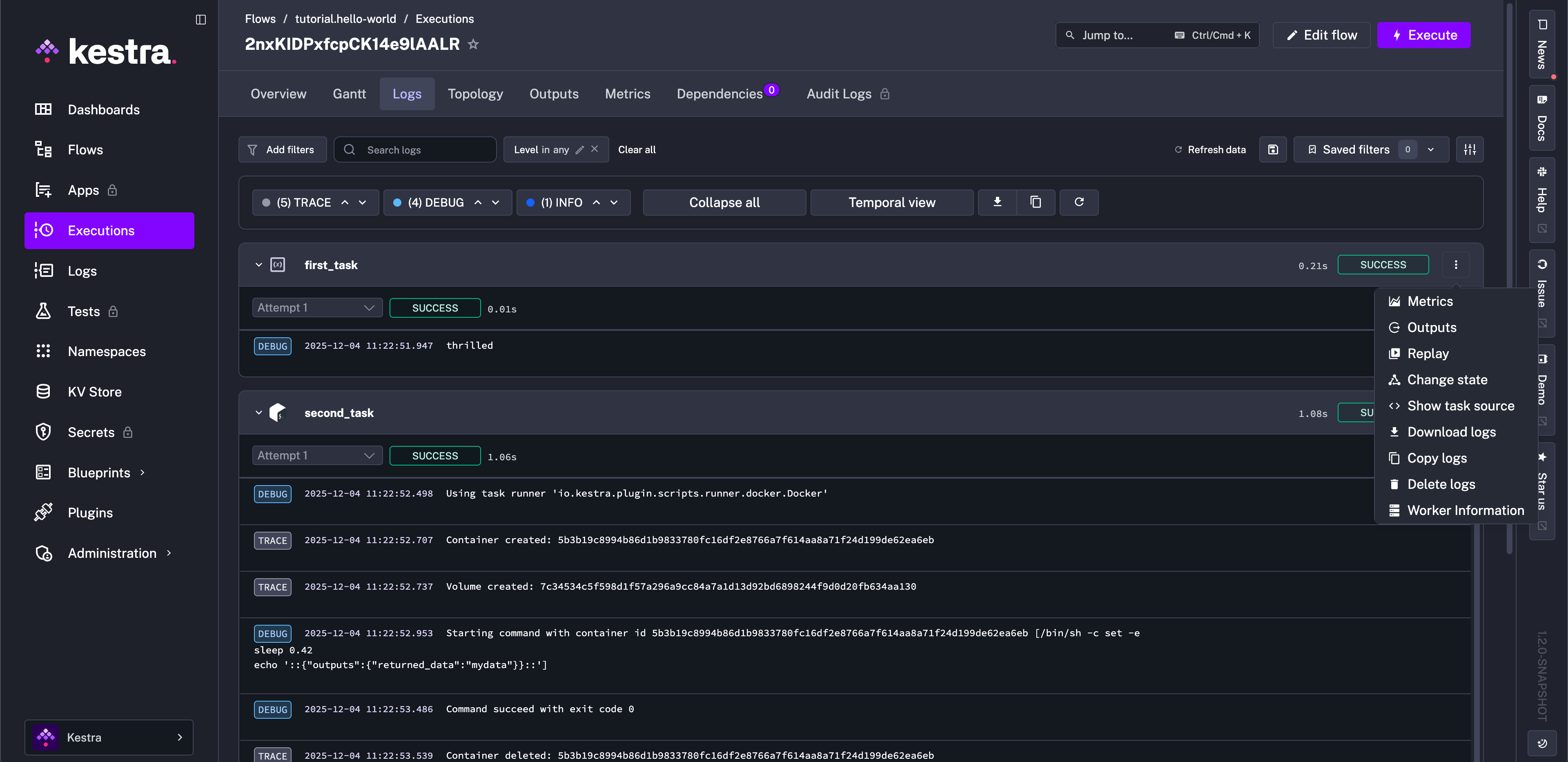Image resolution: width=1568 pixels, height=762 pixels.
Task: Open Flows from the left sidebar
Action: tap(85, 149)
